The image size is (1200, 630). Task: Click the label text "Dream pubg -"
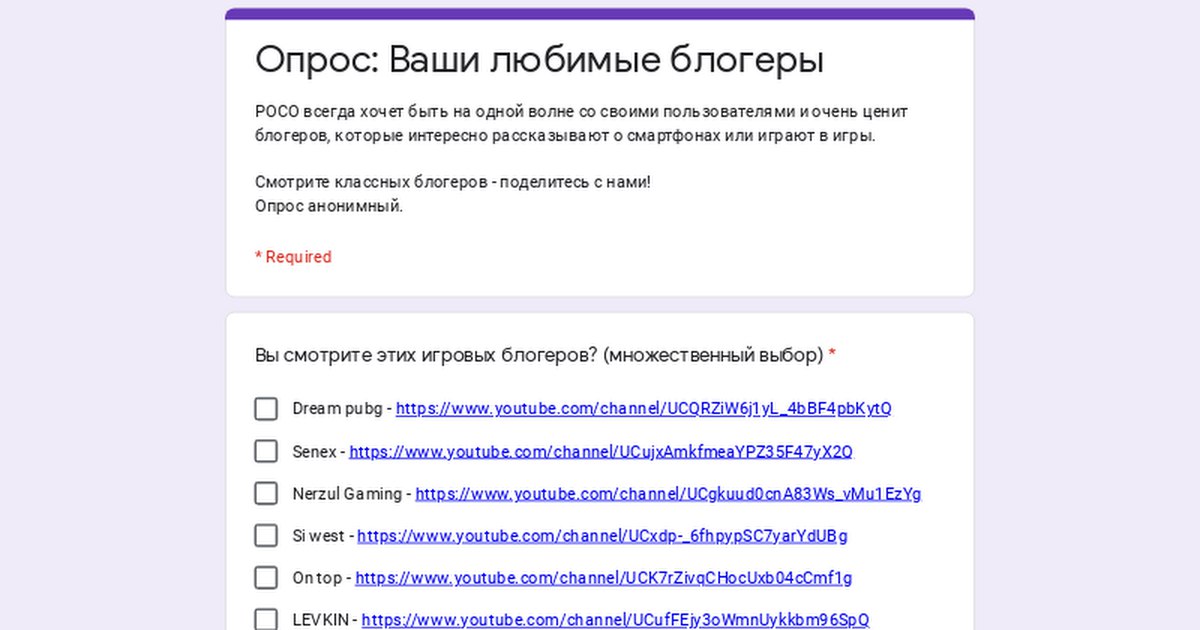point(342,409)
